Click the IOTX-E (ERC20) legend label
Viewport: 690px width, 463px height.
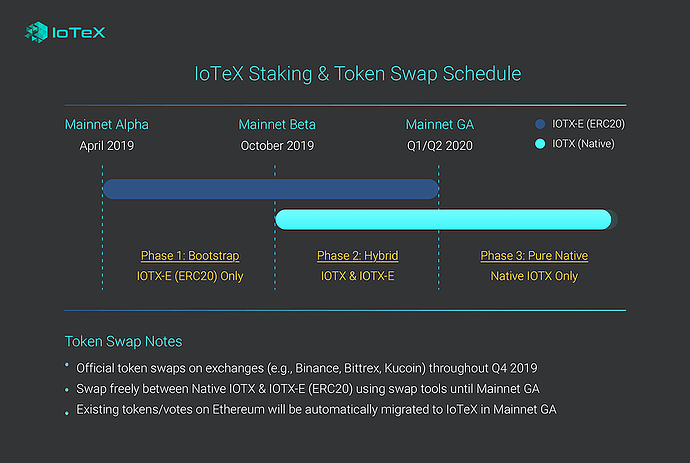pos(588,124)
